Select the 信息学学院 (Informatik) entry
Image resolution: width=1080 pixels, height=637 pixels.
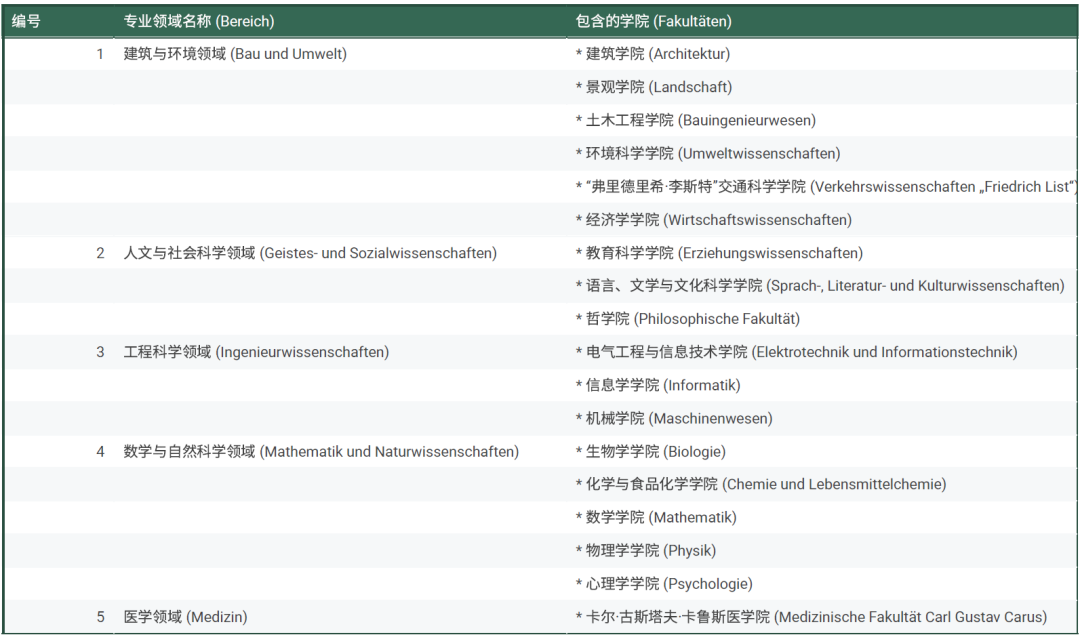pos(658,385)
